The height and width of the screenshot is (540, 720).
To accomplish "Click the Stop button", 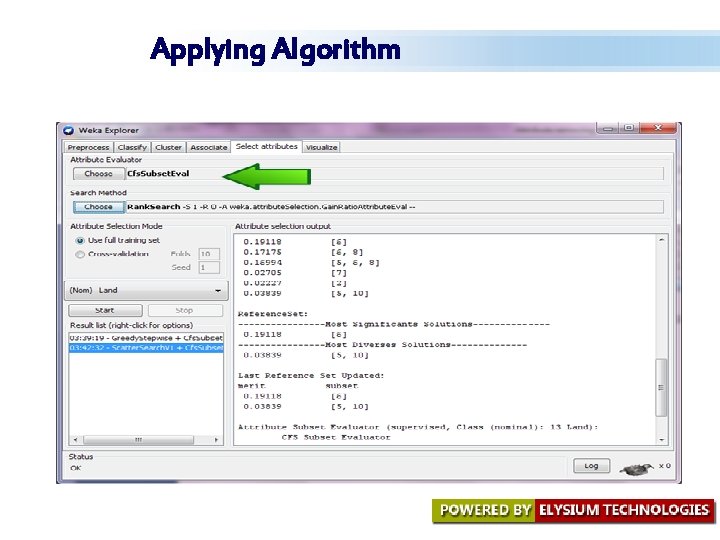I will point(185,310).
